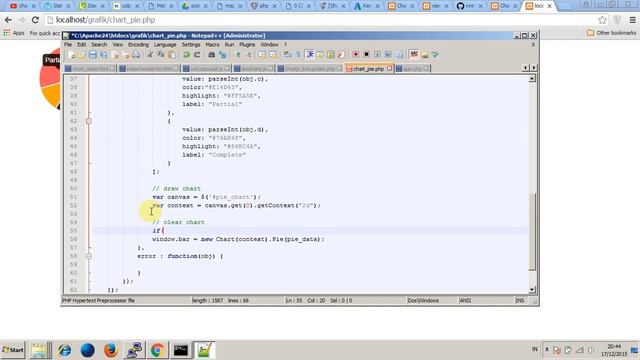Image resolution: width=640 pixels, height=360 pixels.
Task: Toggle INS insert mode in status bar
Action: click(520, 300)
